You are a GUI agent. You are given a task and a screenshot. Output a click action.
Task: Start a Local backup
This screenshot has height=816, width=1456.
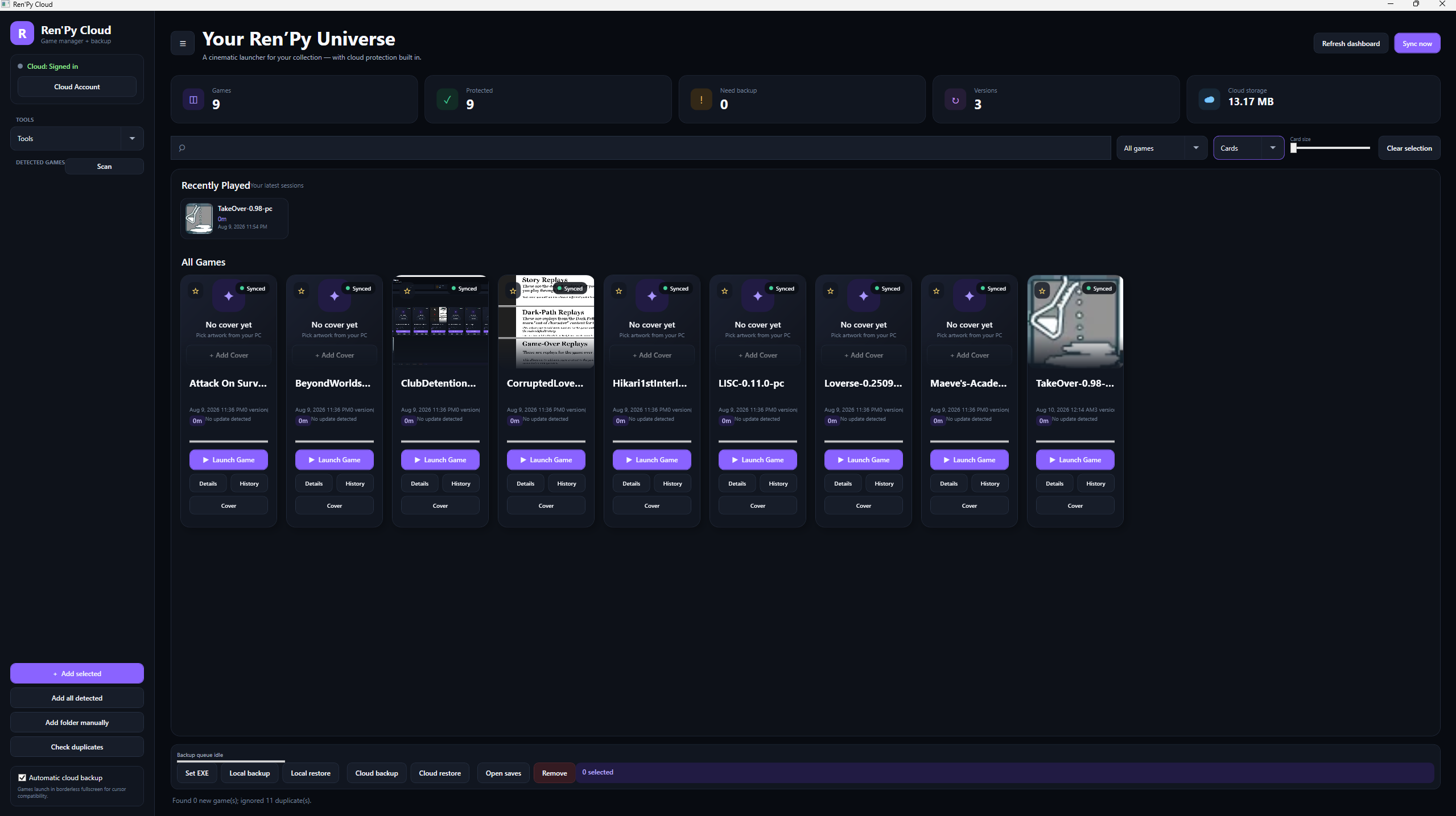pyautogui.click(x=249, y=773)
